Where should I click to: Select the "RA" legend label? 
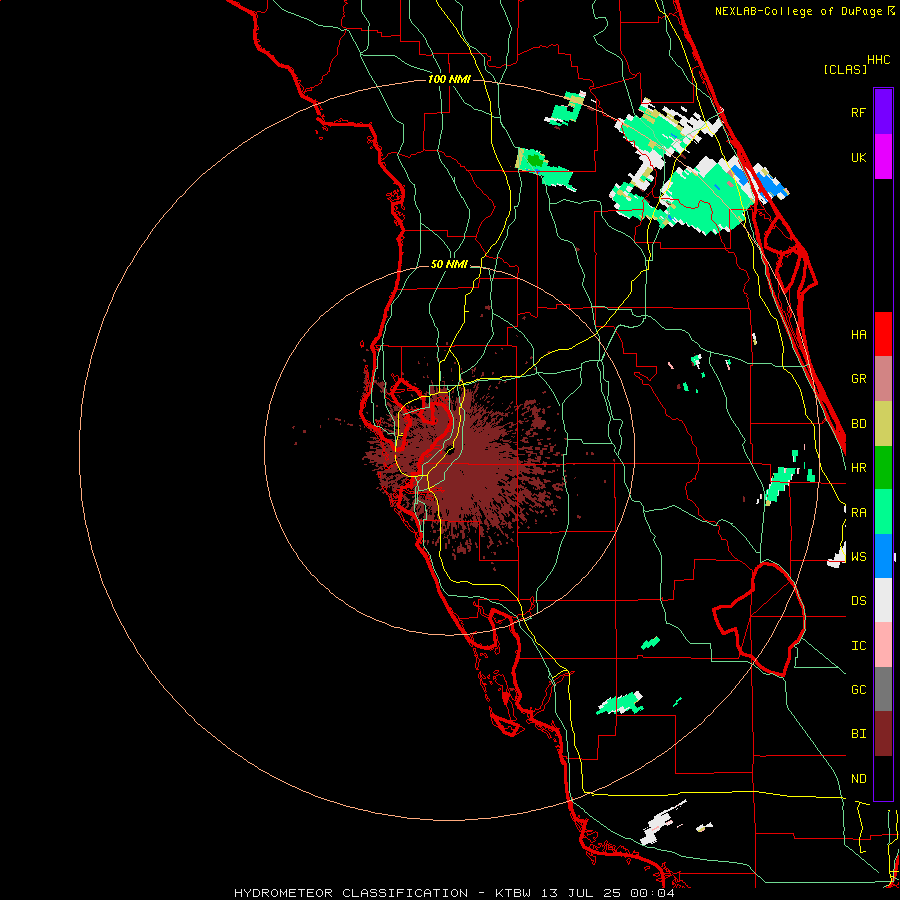pos(858,513)
